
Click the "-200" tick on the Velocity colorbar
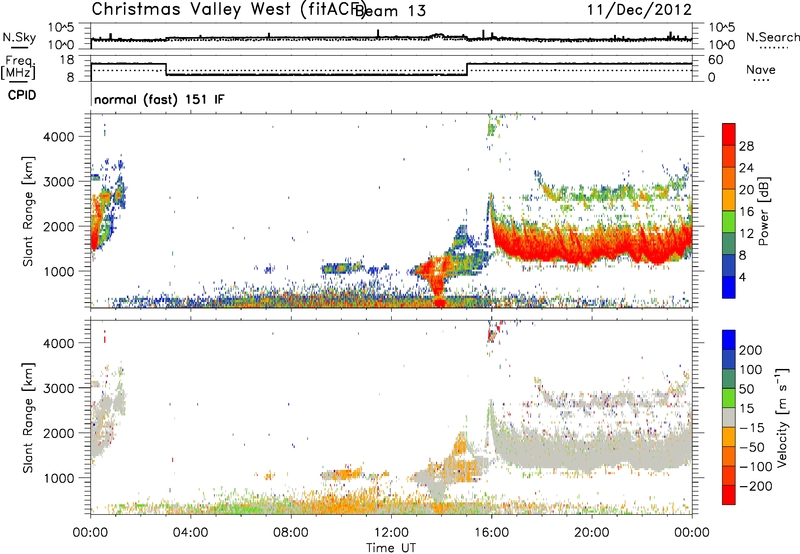coord(755,487)
